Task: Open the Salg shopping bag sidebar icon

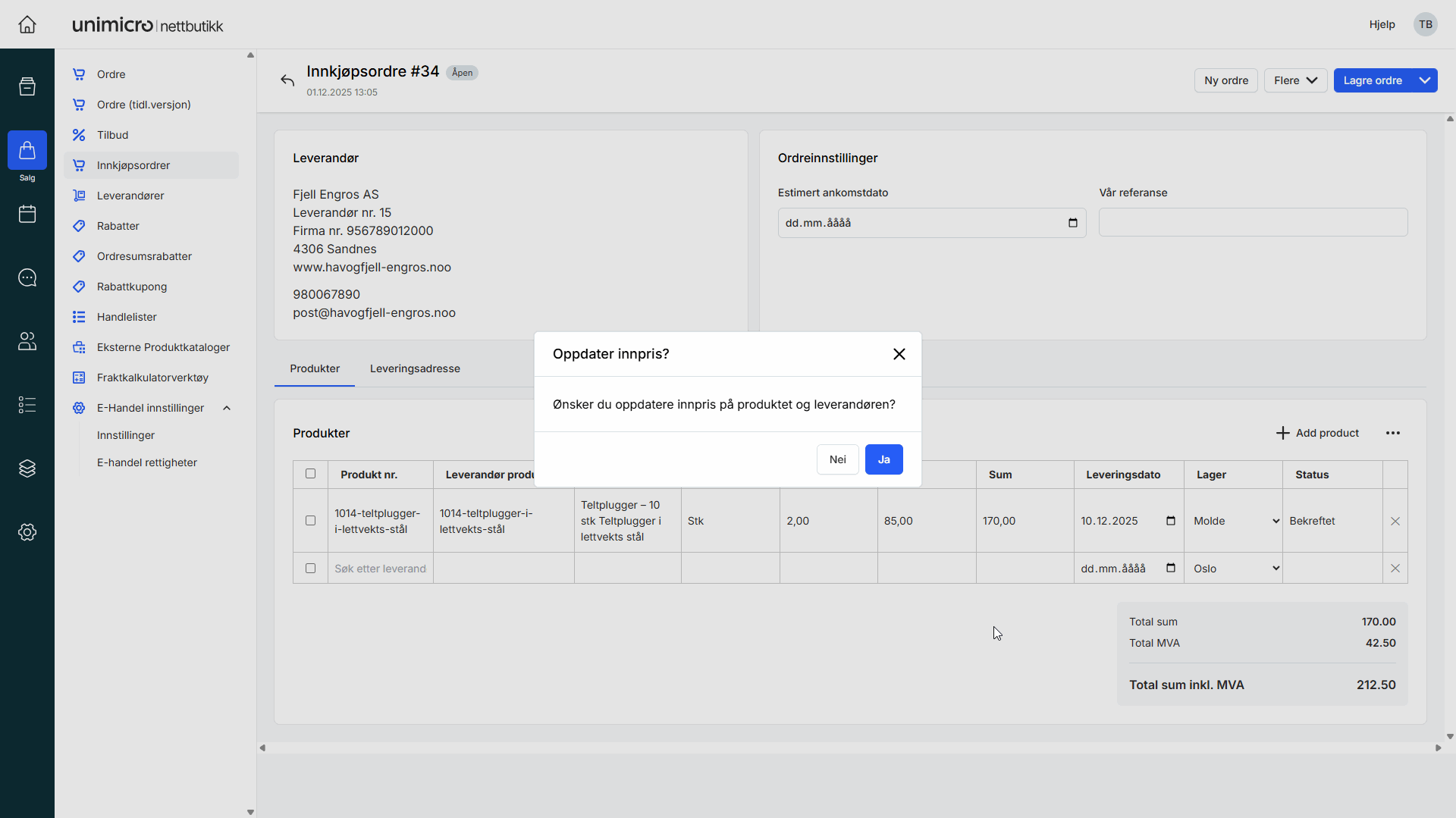Action: (27, 151)
